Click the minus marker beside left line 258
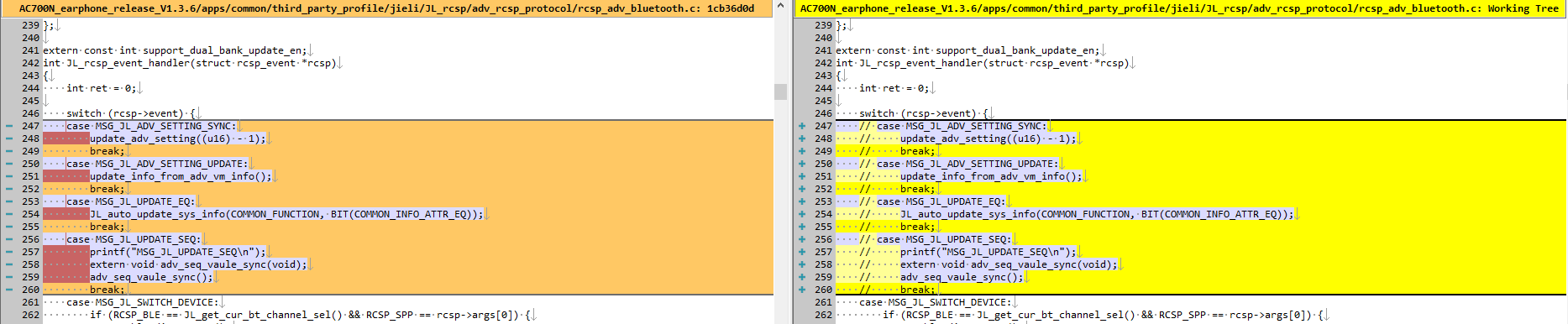Viewport: 1568px width, 324px height. 9,264
